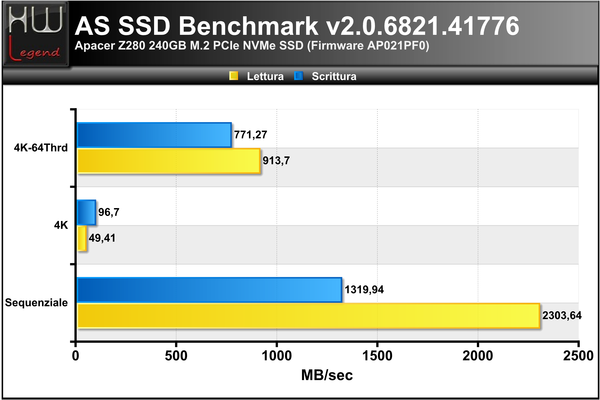The height and width of the screenshot is (400, 600).
Task: Click the Sequenziale category label
Action: [x=36, y=303]
